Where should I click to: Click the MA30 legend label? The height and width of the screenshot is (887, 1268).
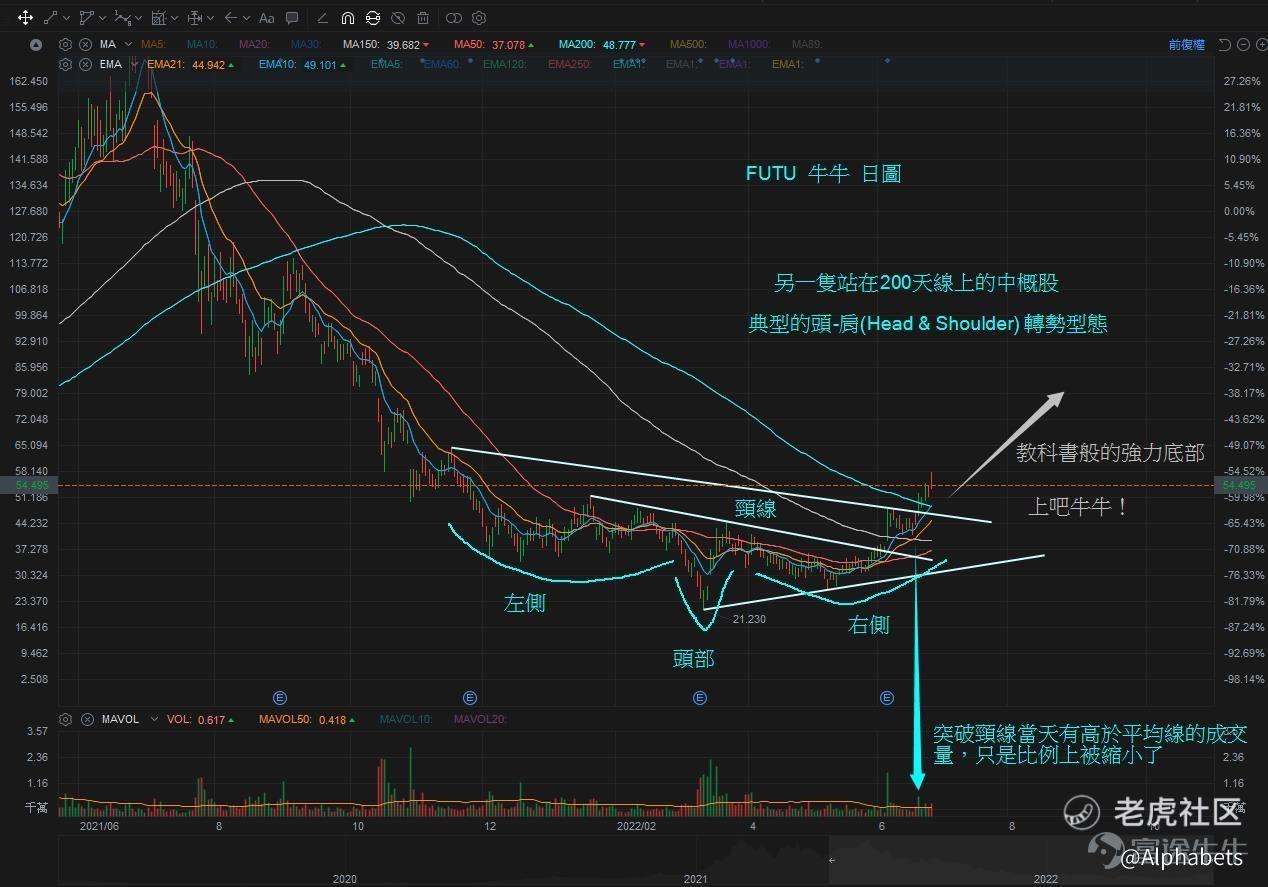click(x=305, y=44)
